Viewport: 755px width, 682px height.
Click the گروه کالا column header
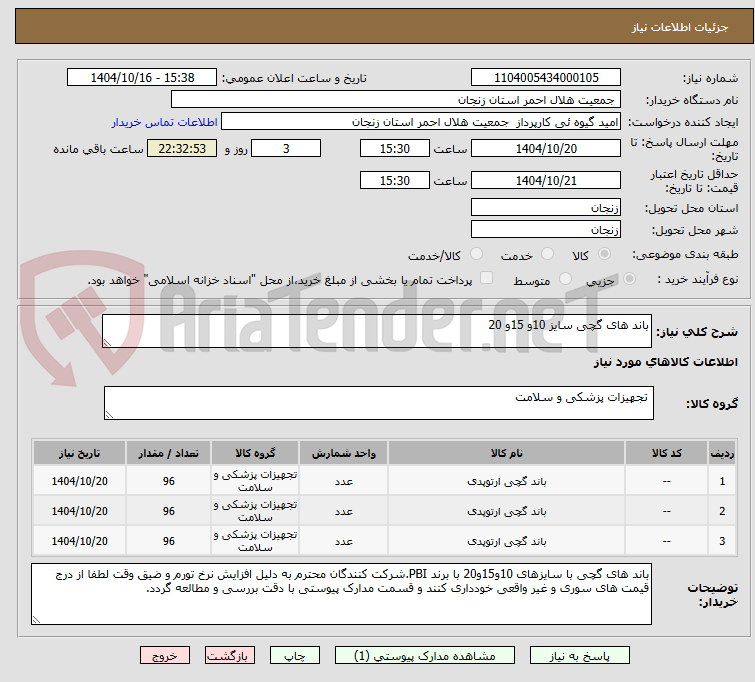(x=255, y=453)
